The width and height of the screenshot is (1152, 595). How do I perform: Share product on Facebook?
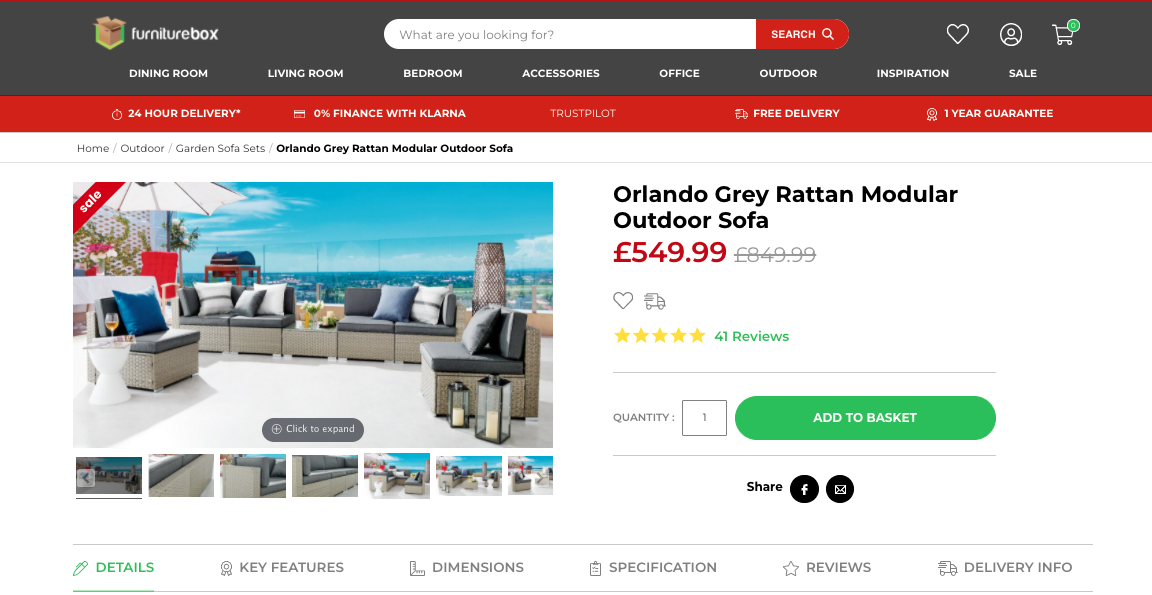804,489
